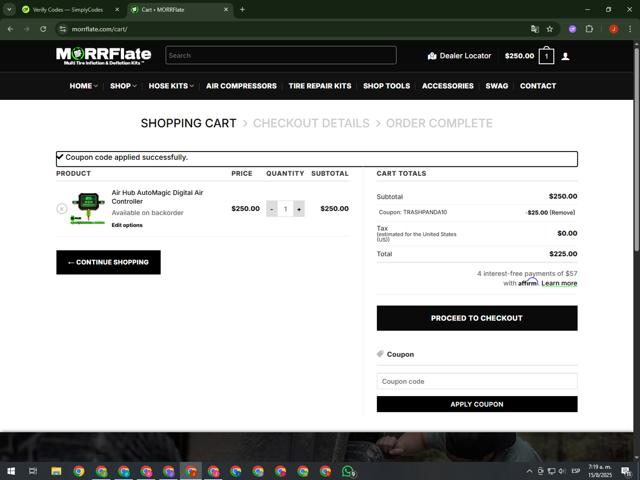Click the translate page icon
This screenshot has height=480, width=640.
(535, 29)
